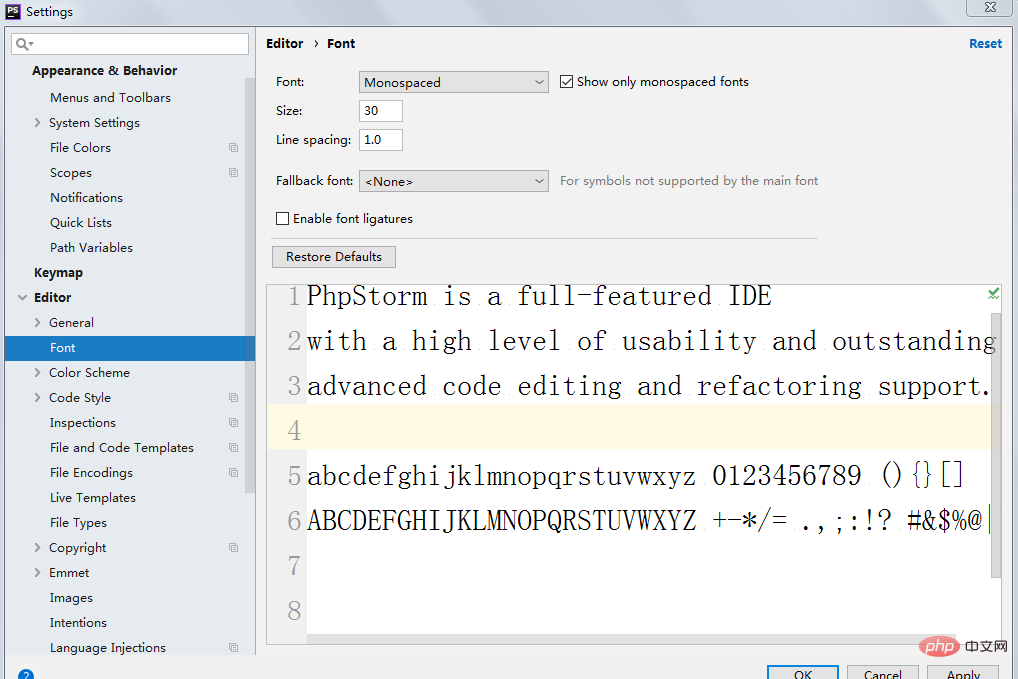The image size is (1018, 679).
Task: Open Intentions settings
Action: coord(78,623)
